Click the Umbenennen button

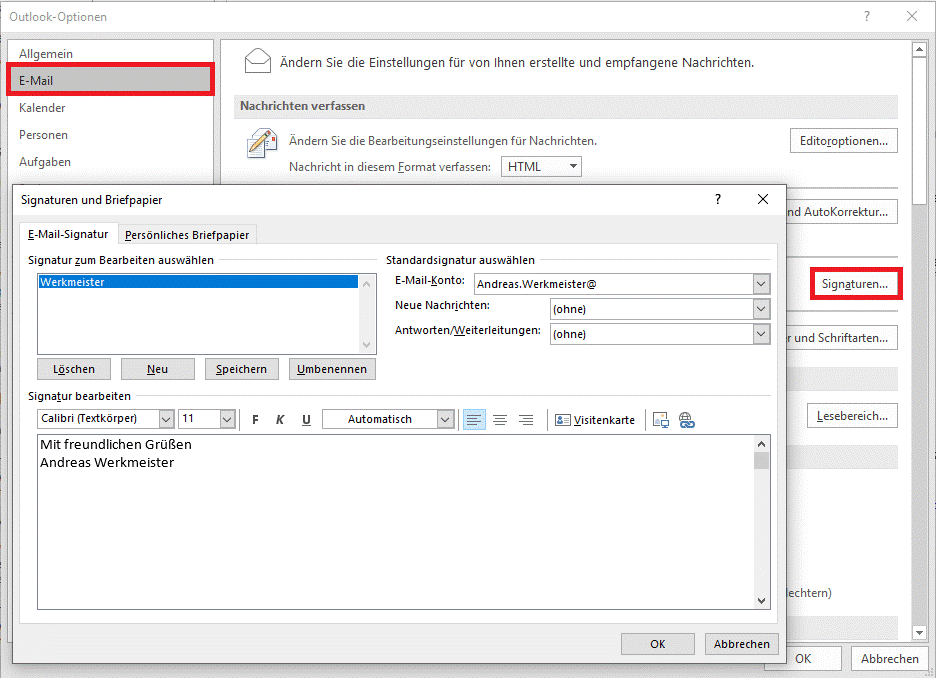[x=332, y=369]
